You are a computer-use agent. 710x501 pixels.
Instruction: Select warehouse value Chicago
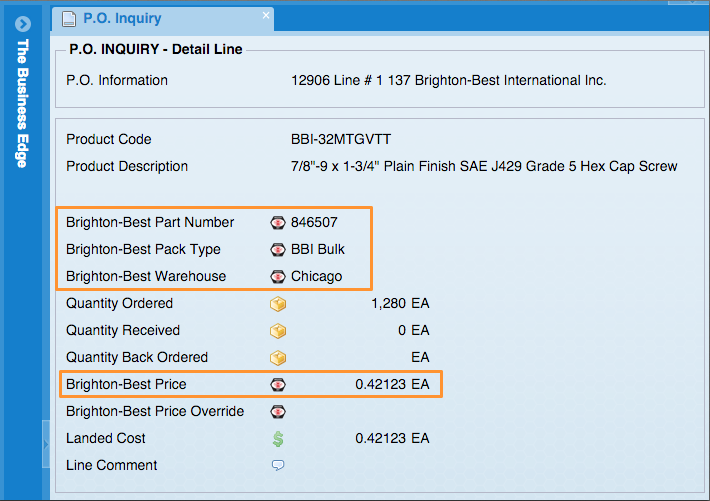point(316,276)
